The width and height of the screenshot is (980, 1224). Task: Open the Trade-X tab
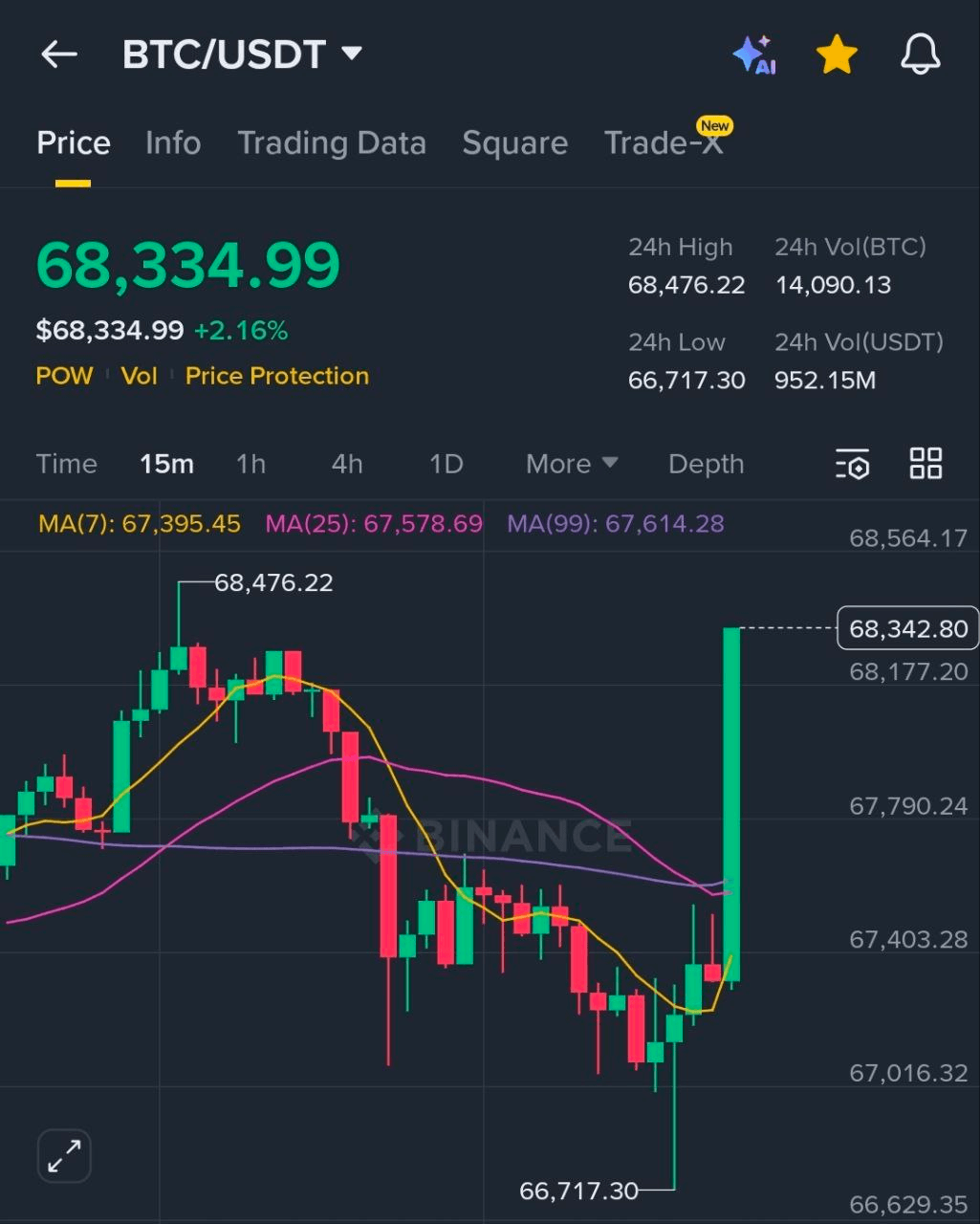(664, 143)
